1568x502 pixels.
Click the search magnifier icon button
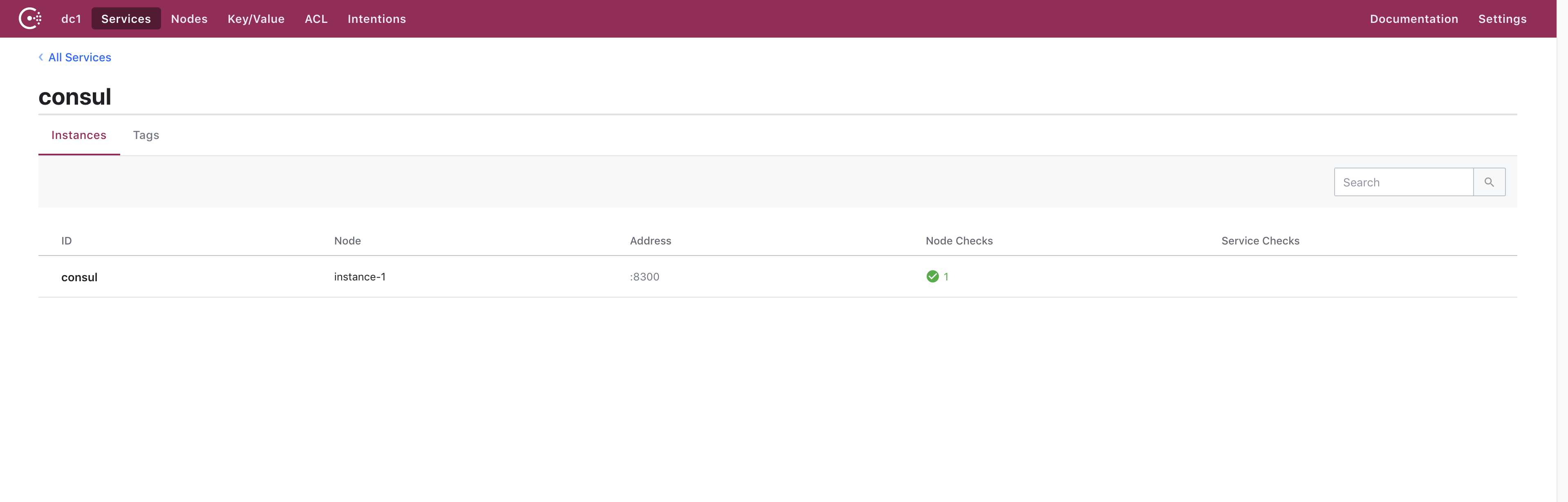(x=1489, y=182)
